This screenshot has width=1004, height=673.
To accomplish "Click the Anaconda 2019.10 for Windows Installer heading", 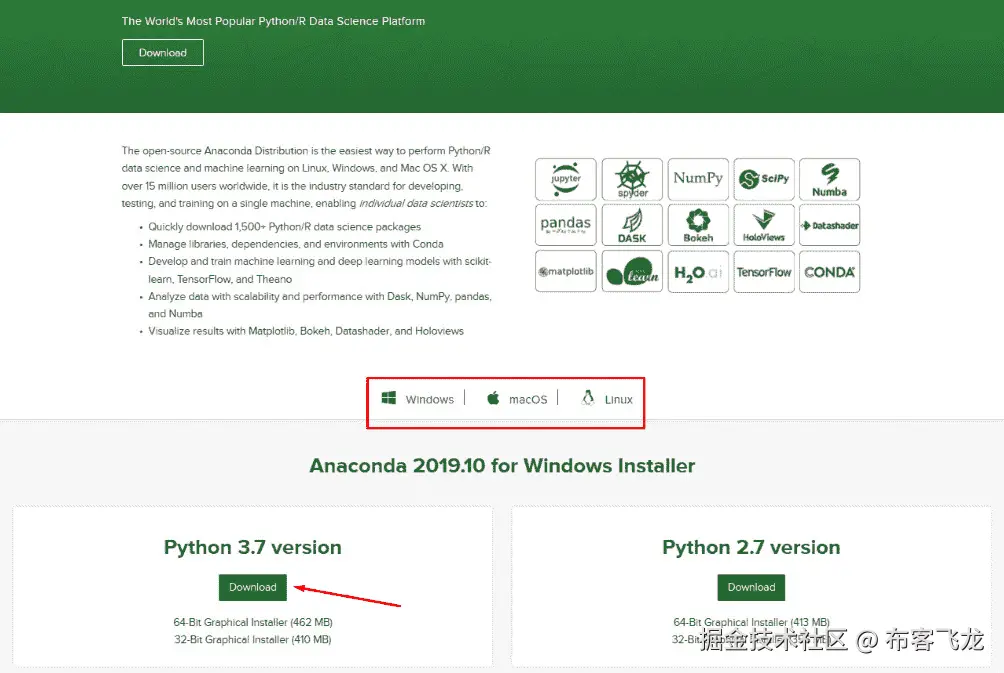I will pyautogui.click(x=502, y=466).
